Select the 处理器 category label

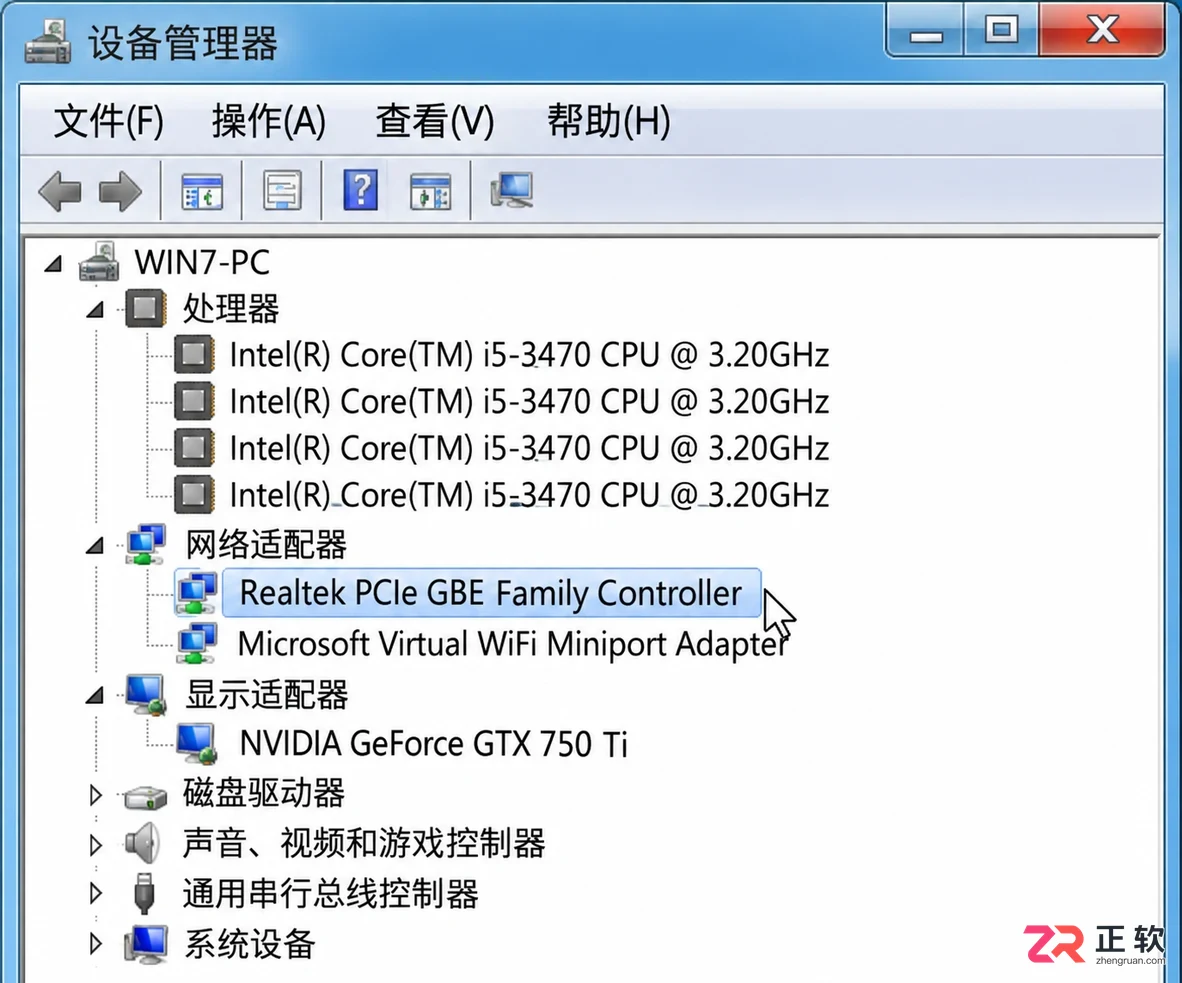(x=231, y=308)
